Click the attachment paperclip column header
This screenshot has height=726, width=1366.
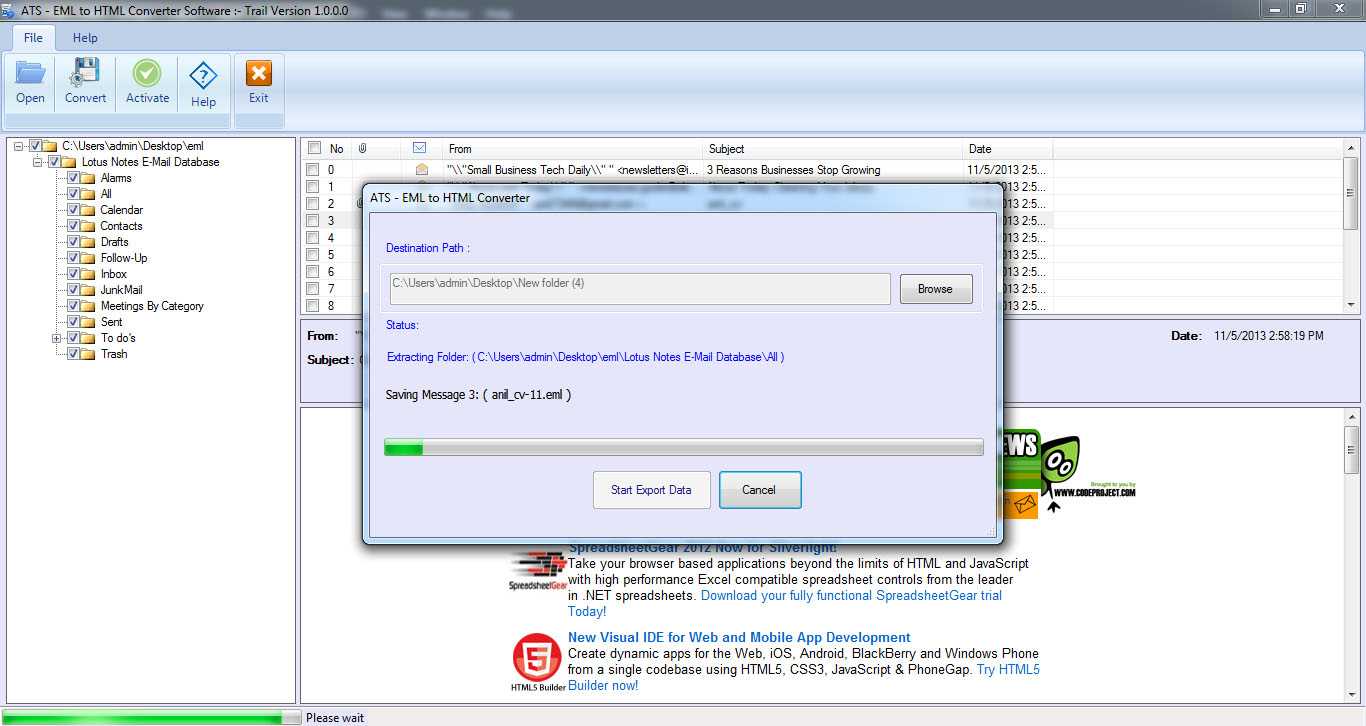pyautogui.click(x=362, y=148)
